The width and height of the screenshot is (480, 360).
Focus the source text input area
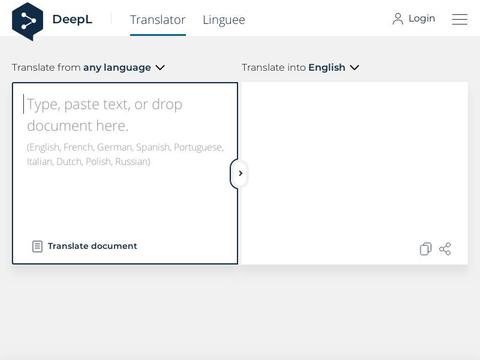coord(125,173)
